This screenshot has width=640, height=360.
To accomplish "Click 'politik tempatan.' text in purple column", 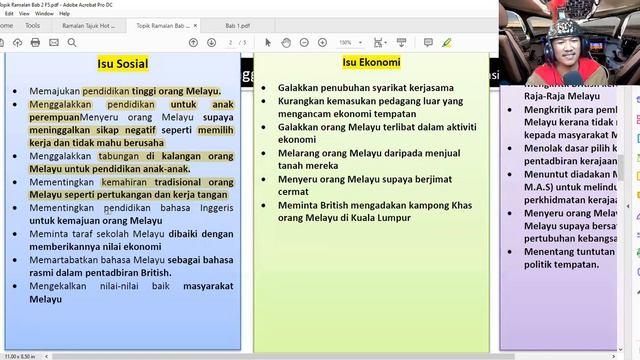I will pyautogui.click(x=561, y=264).
